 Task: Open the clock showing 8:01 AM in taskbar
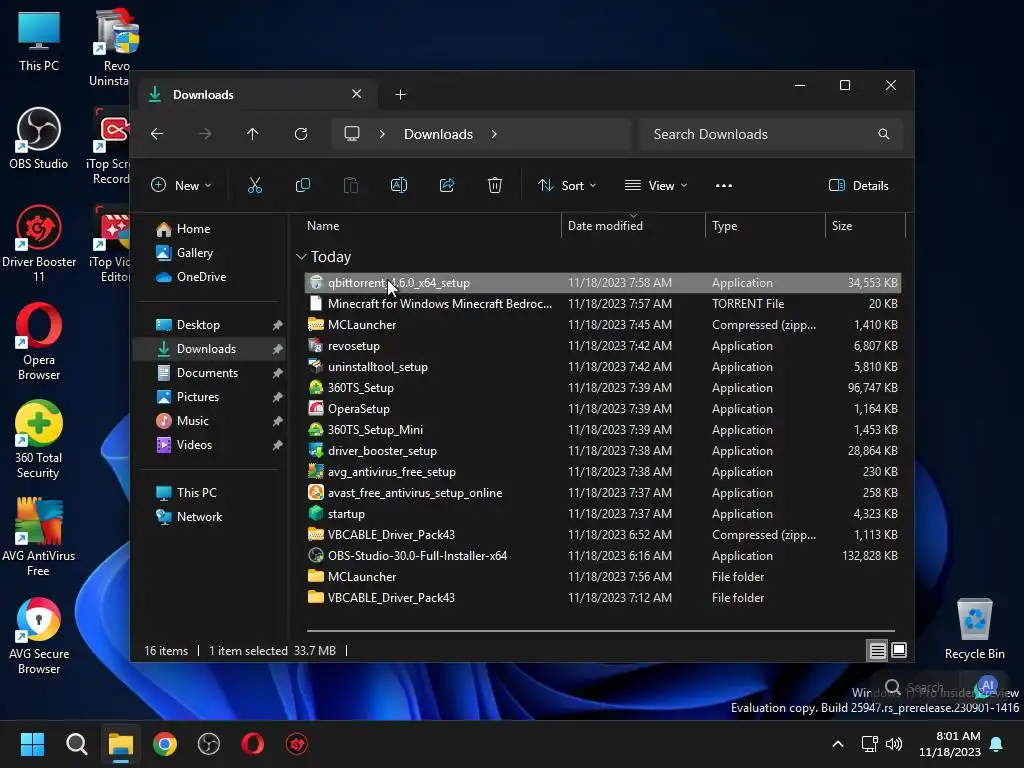click(950, 744)
